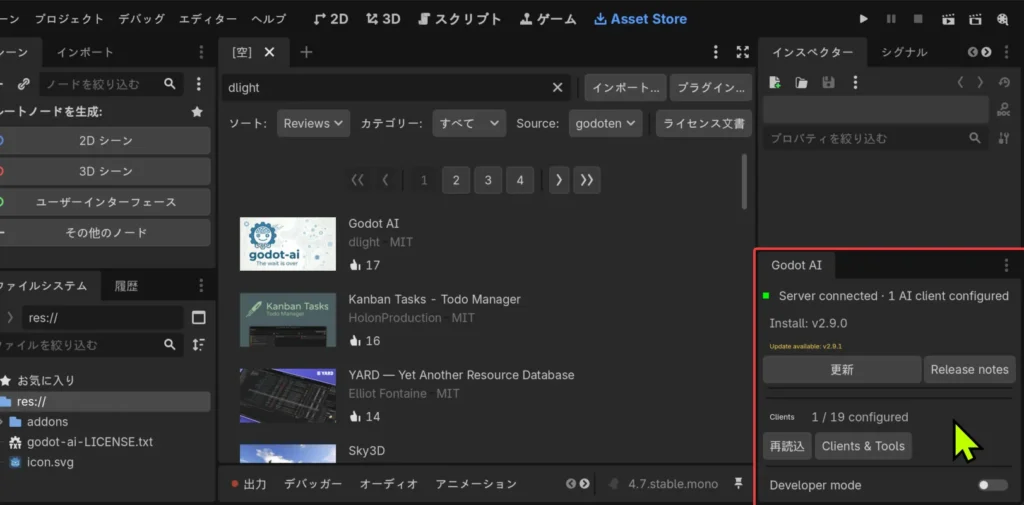This screenshot has width=1024, height=505.
Task: Toggle distraction-free mode expand icon
Action: tap(743, 52)
